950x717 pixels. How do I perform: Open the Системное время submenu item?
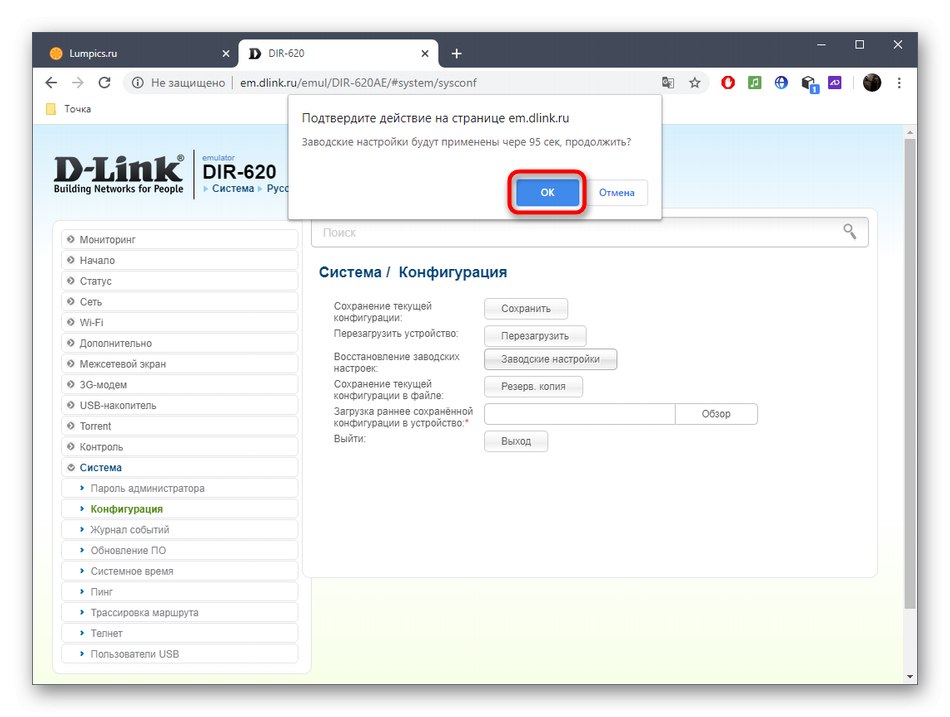(x=179, y=571)
